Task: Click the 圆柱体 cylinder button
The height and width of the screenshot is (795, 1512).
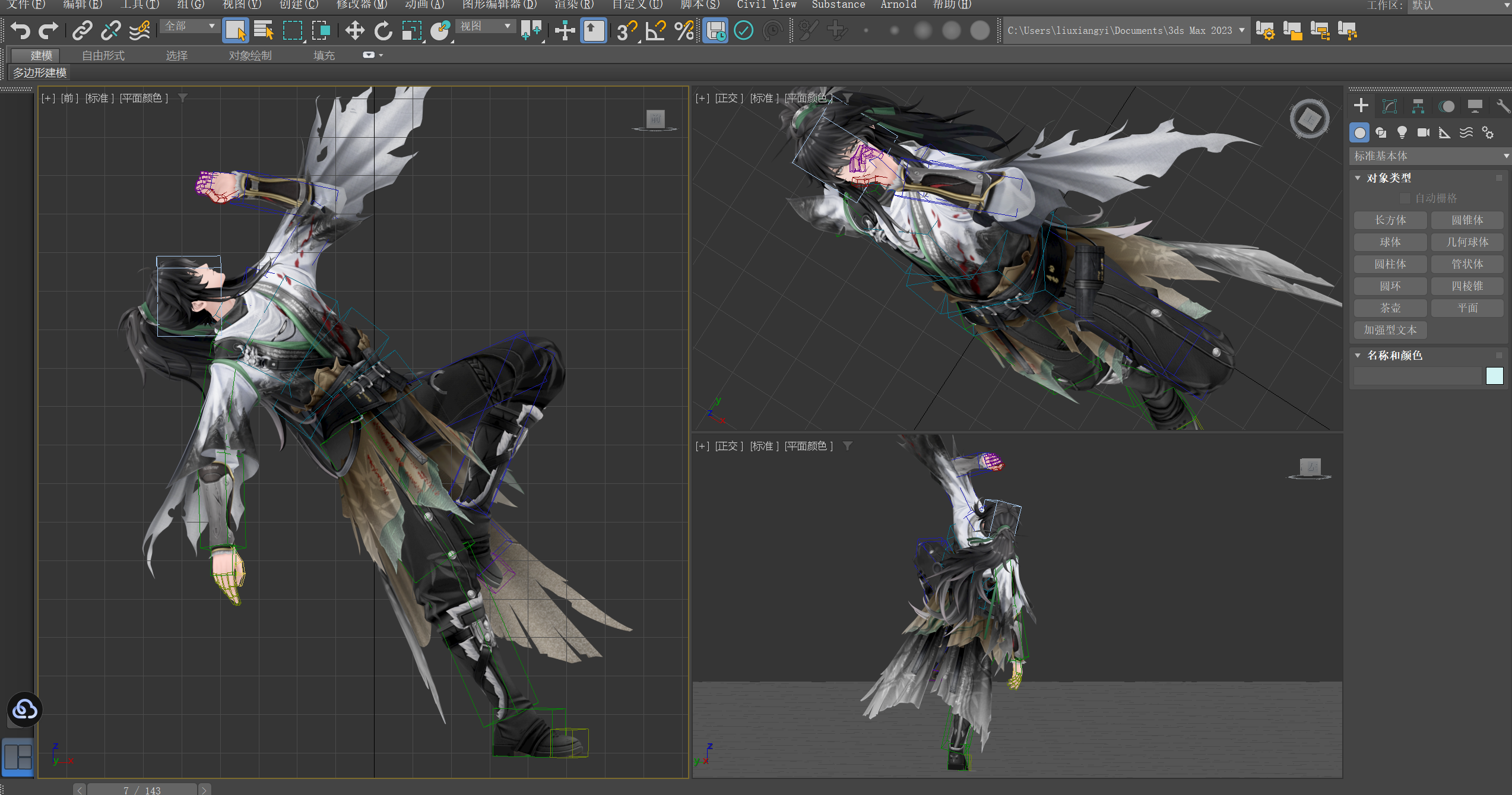Action: coord(1390,264)
